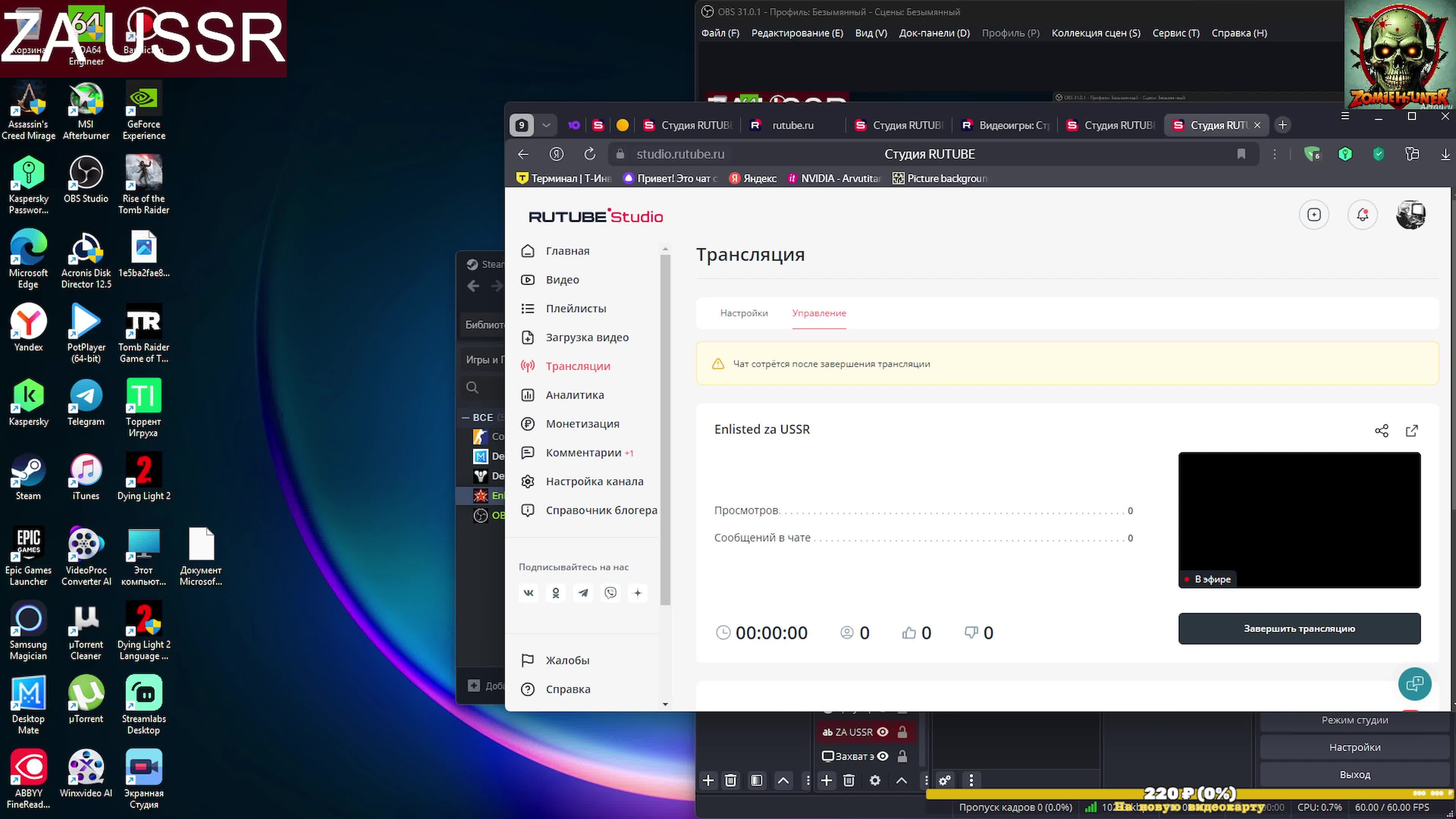This screenshot has height=819, width=1456.
Task: Add a source in OBS sources panel
Action: click(826, 781)
